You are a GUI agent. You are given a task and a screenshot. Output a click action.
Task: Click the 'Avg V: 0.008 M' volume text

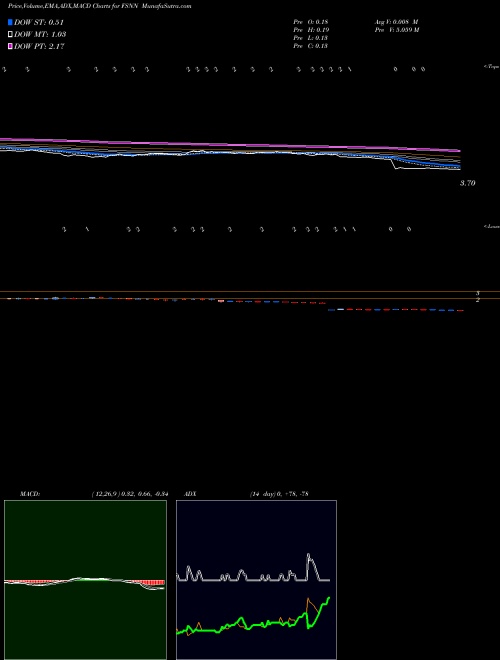(x=396, y=22)
